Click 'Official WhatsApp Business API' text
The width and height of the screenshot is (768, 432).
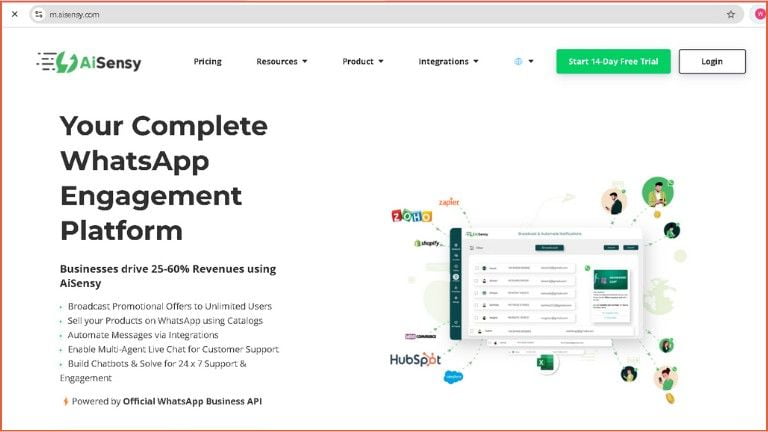pos(192,401)
